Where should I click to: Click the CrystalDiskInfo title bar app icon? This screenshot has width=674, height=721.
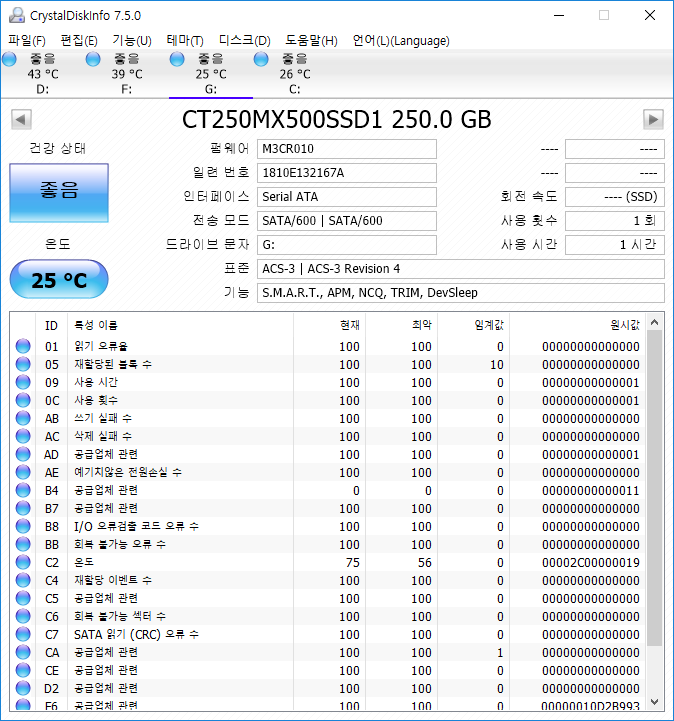tap(17, 15)
